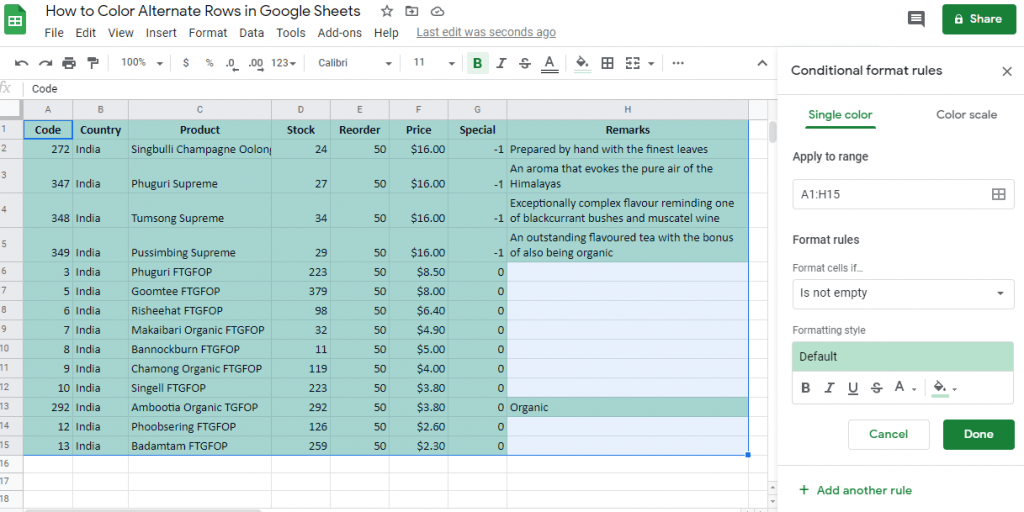The width and height of the screenshot is (1024, 512).
Task: Open the borders tool
Action: [607, 63]
